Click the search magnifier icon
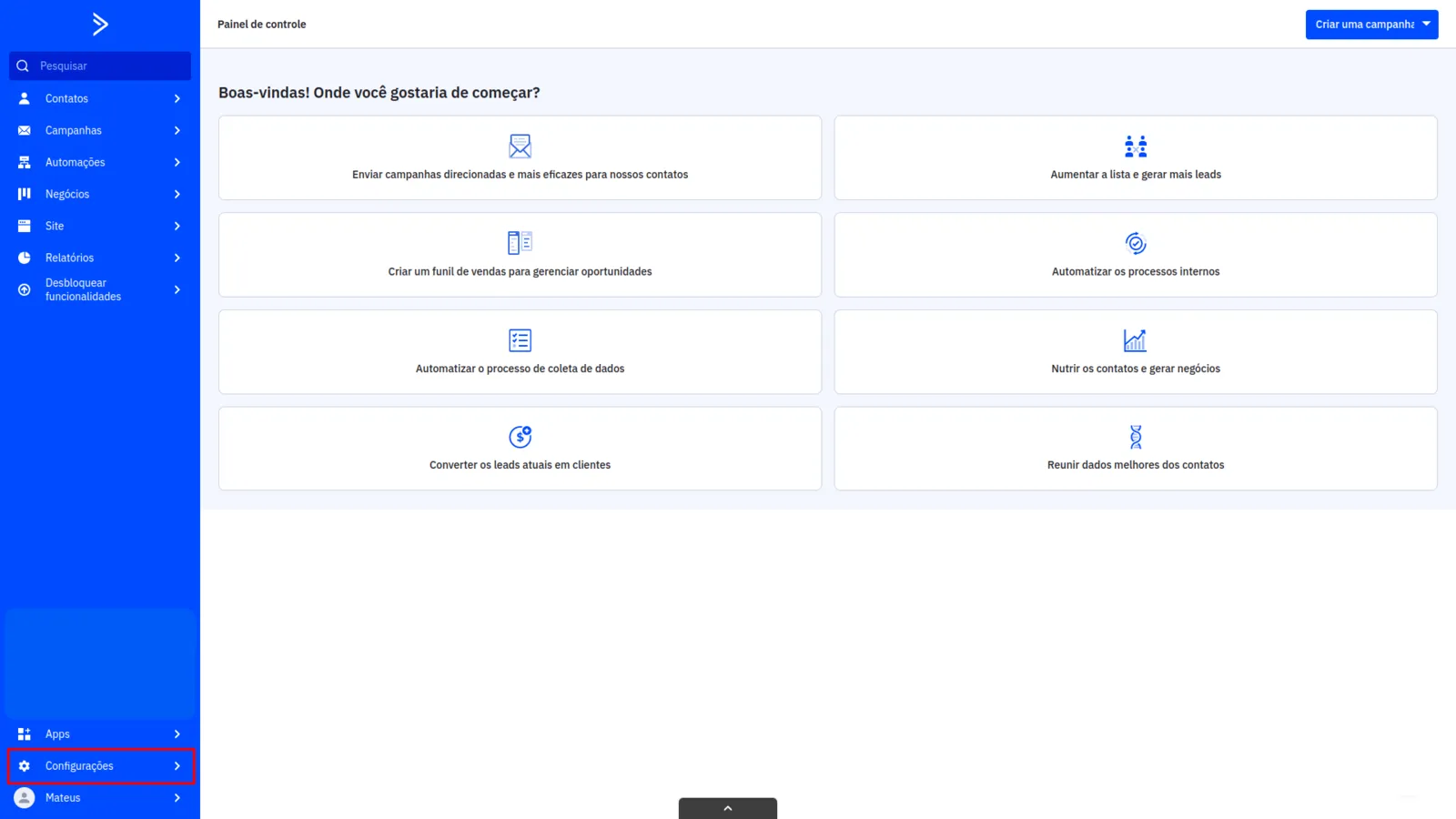 [x=23, y=66]
